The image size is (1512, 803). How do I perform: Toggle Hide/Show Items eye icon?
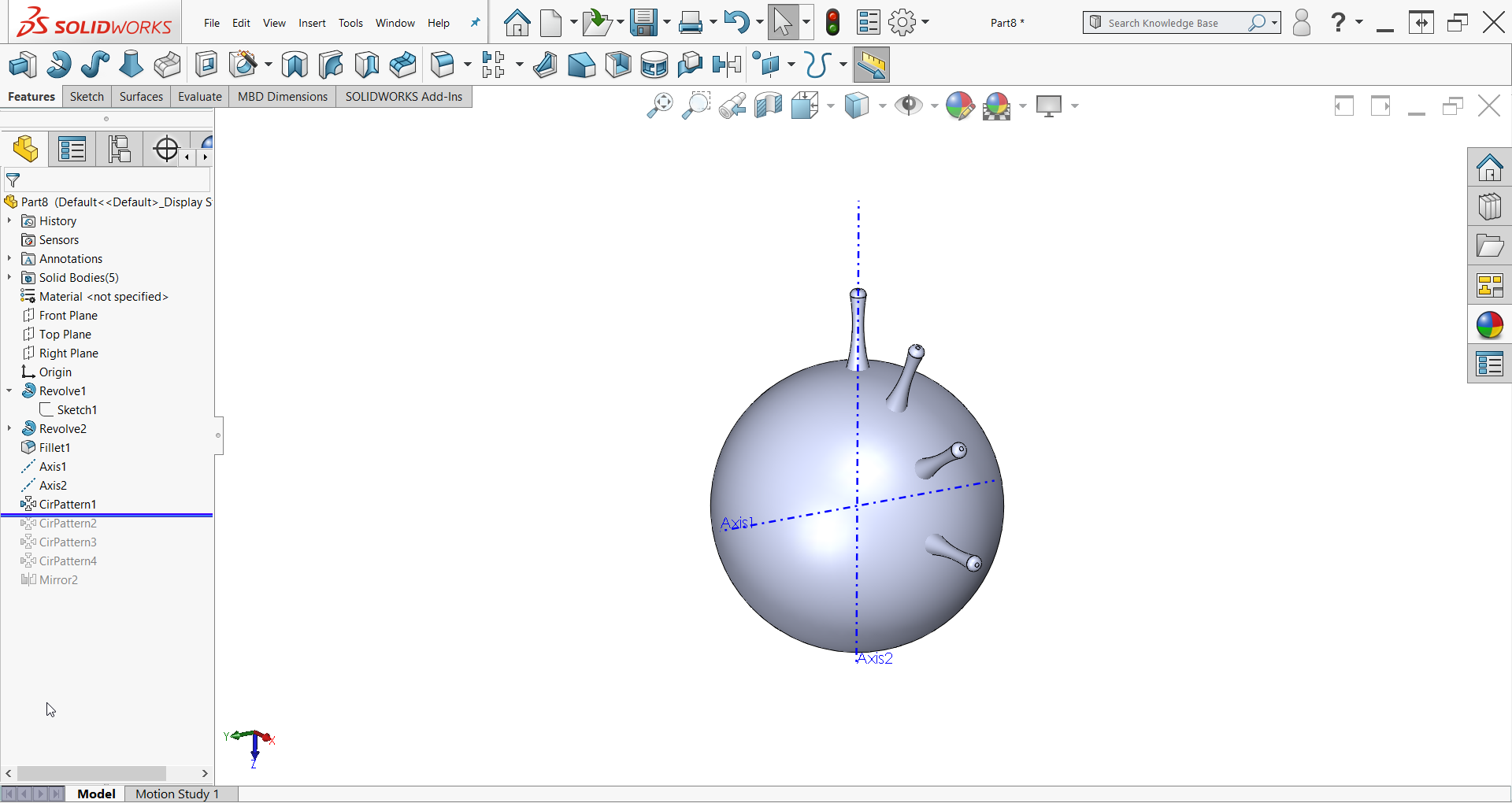tap(908, 105)
